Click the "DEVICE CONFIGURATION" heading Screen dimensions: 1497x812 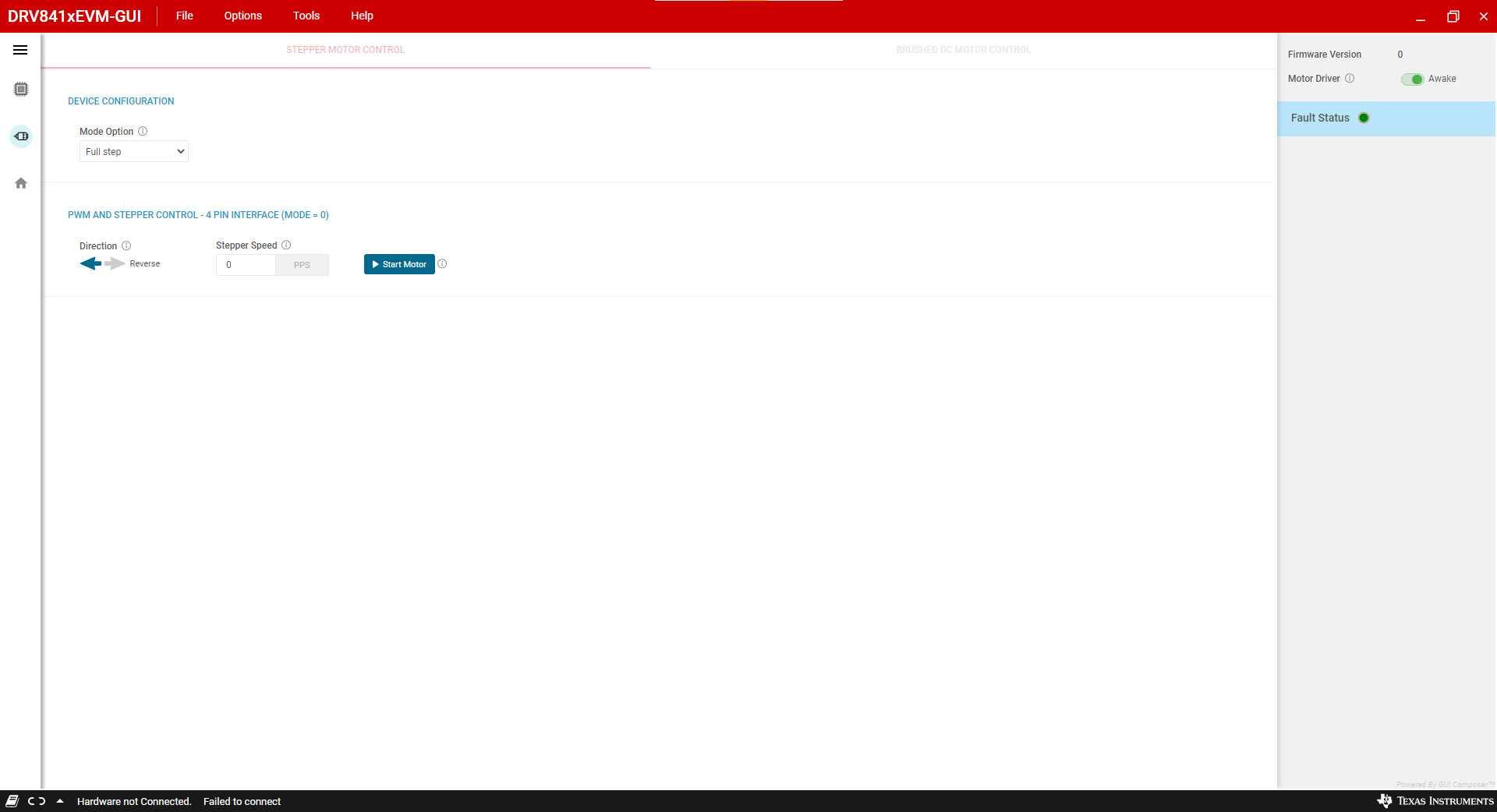[x=121, y=101]
